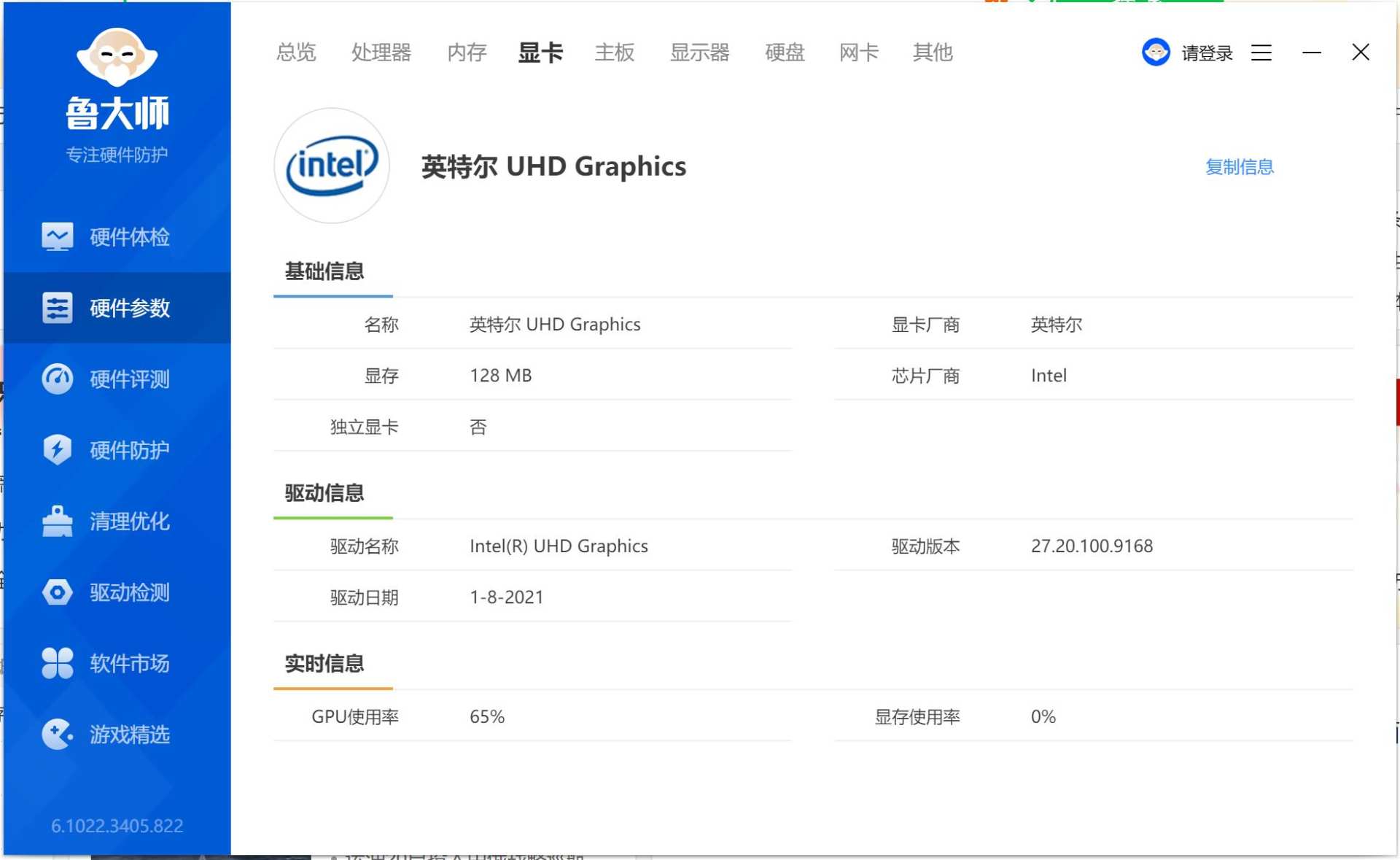Image resolution: width=1400 pixels, height=860 pixels.
Task: Click the 硬件防护 shield icon
Action: point(57,450)
